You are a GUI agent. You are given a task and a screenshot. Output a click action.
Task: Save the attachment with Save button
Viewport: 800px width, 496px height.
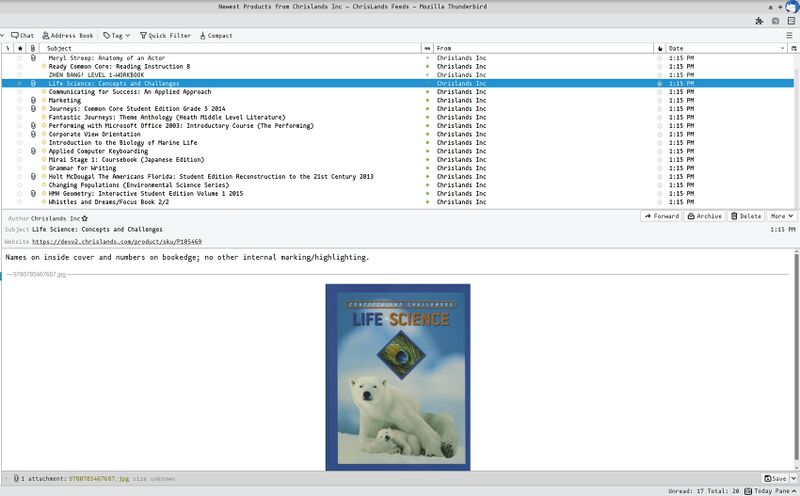(775, 479)
